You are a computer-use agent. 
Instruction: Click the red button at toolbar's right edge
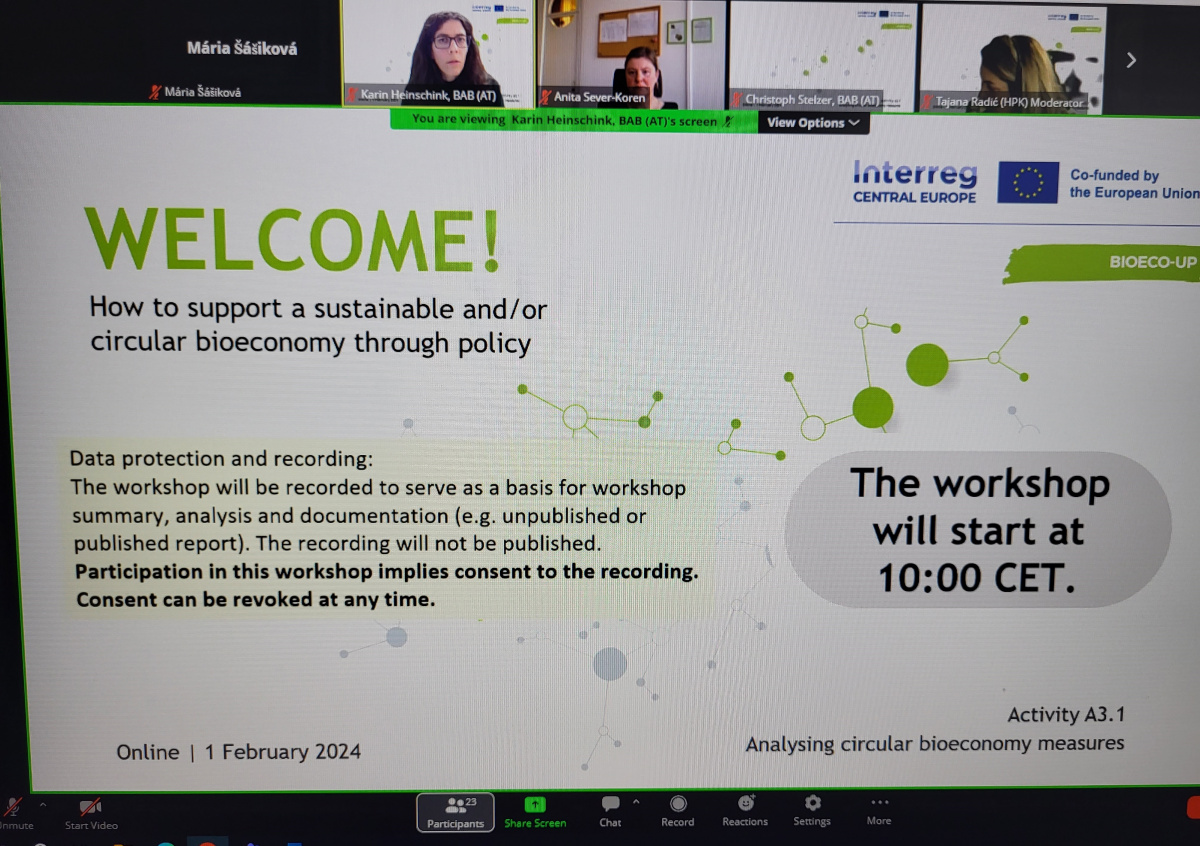pyautogui.click(x=1193, y=806)
